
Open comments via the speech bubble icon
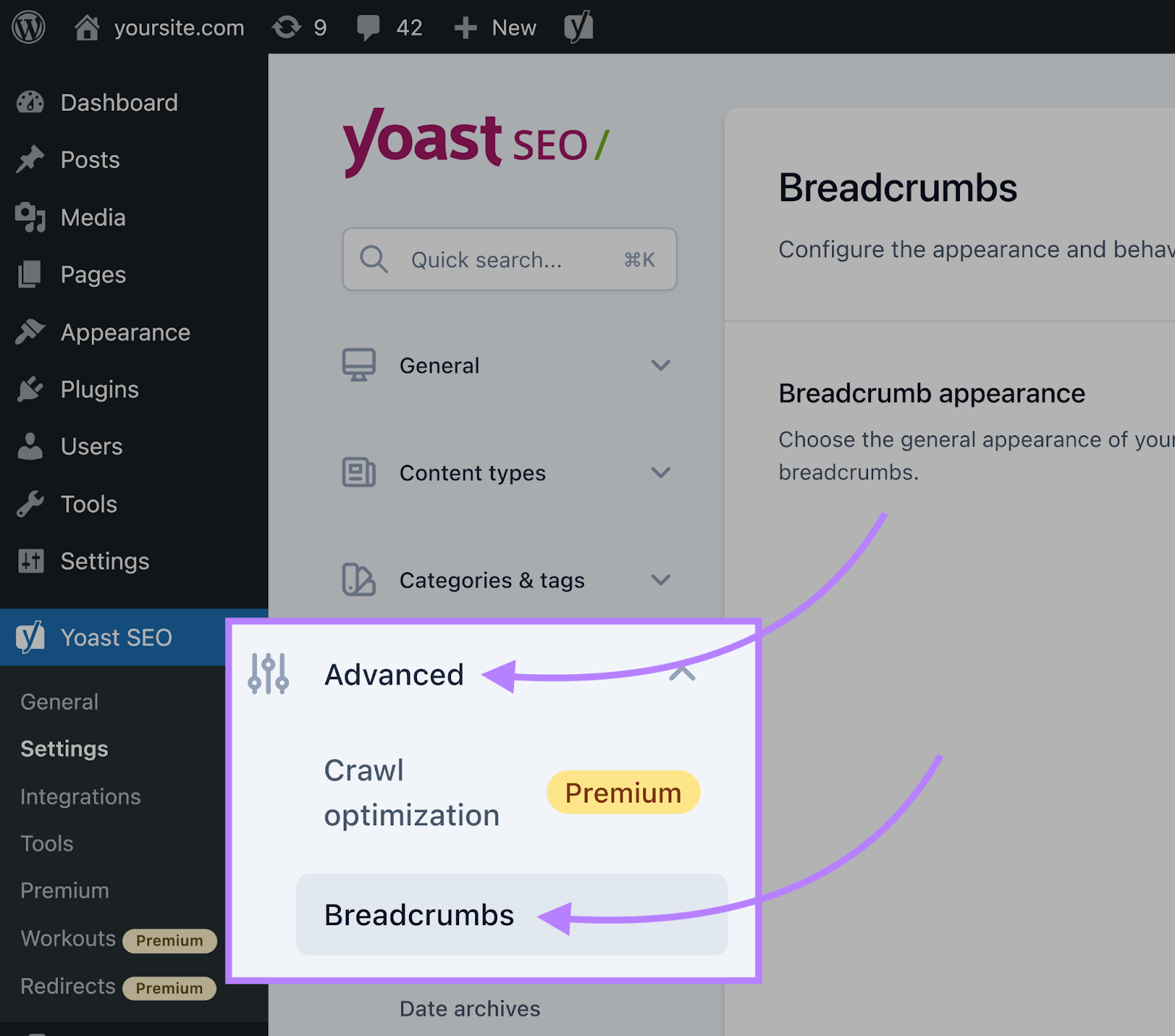tap(370, 27)
